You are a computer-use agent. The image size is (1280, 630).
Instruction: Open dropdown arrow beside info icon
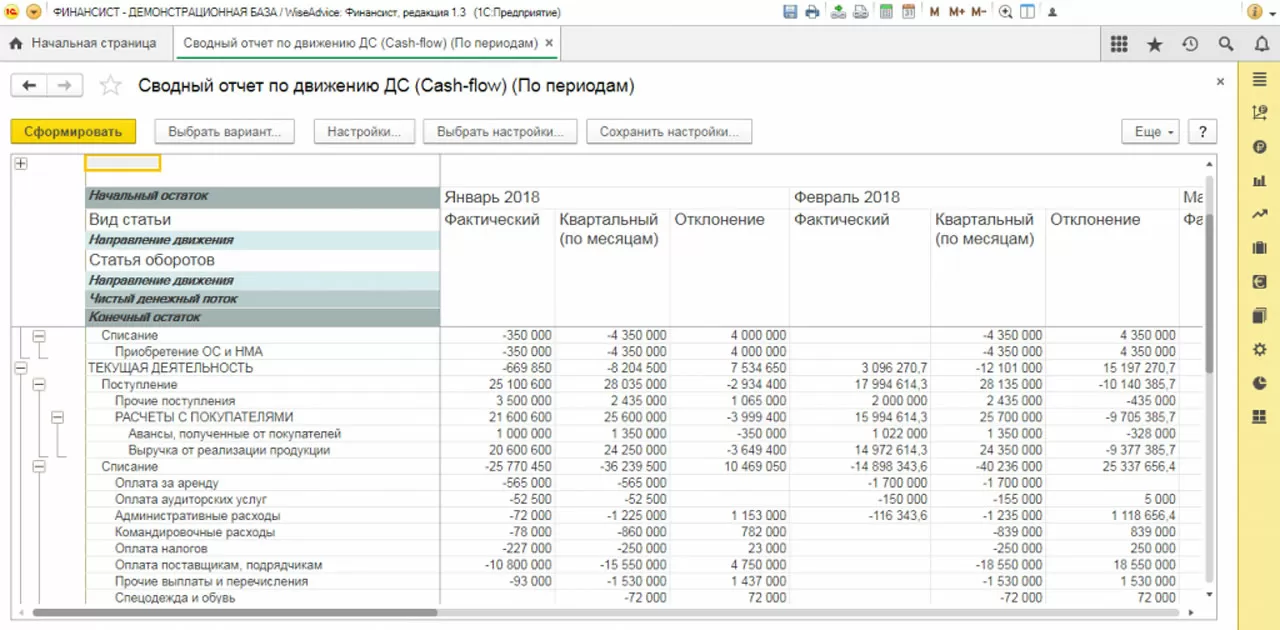pyautogui.click(x=1270, y=12)
